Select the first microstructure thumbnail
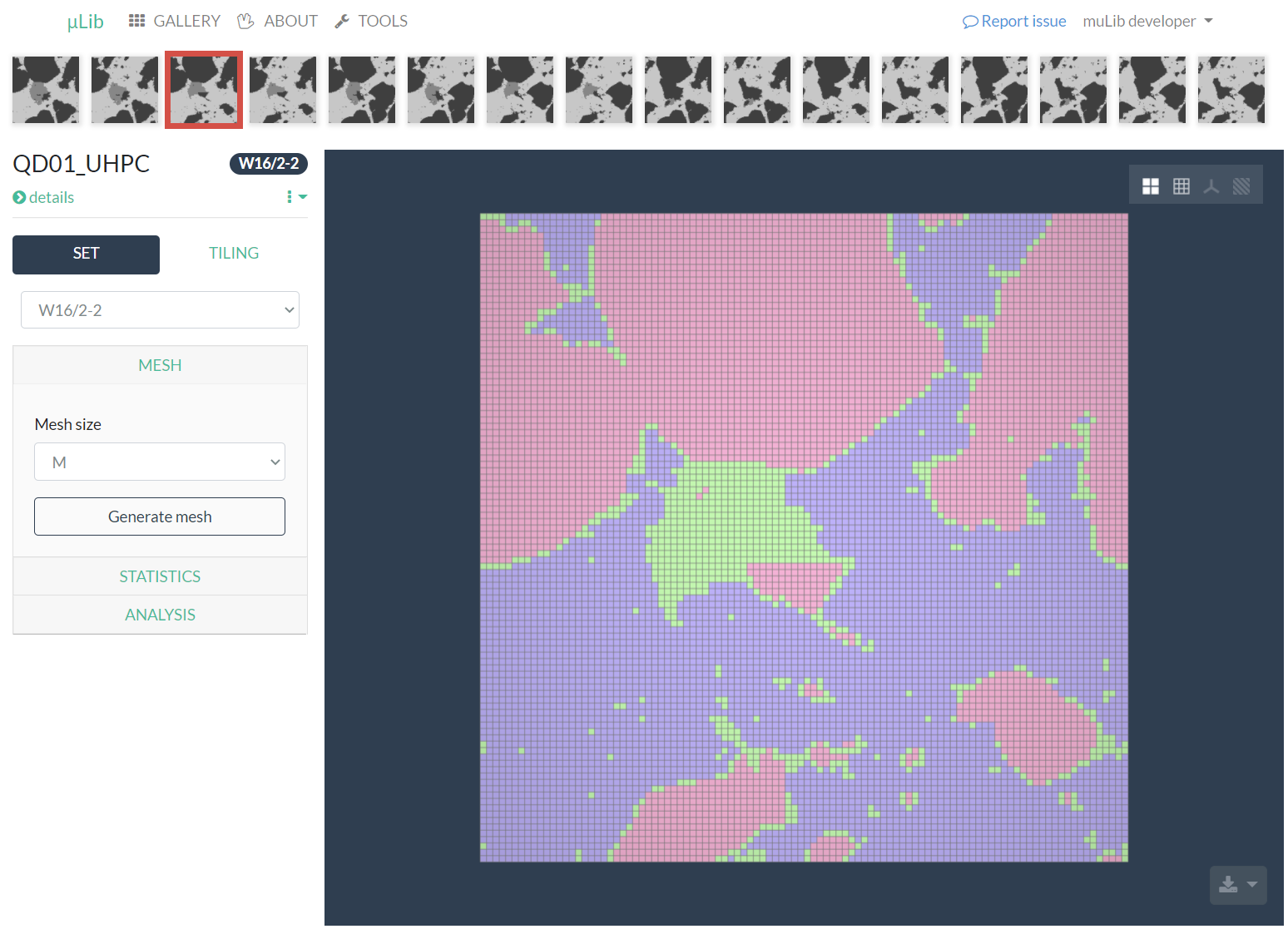This screenshot has width=1288, height=929. [46, 90]
